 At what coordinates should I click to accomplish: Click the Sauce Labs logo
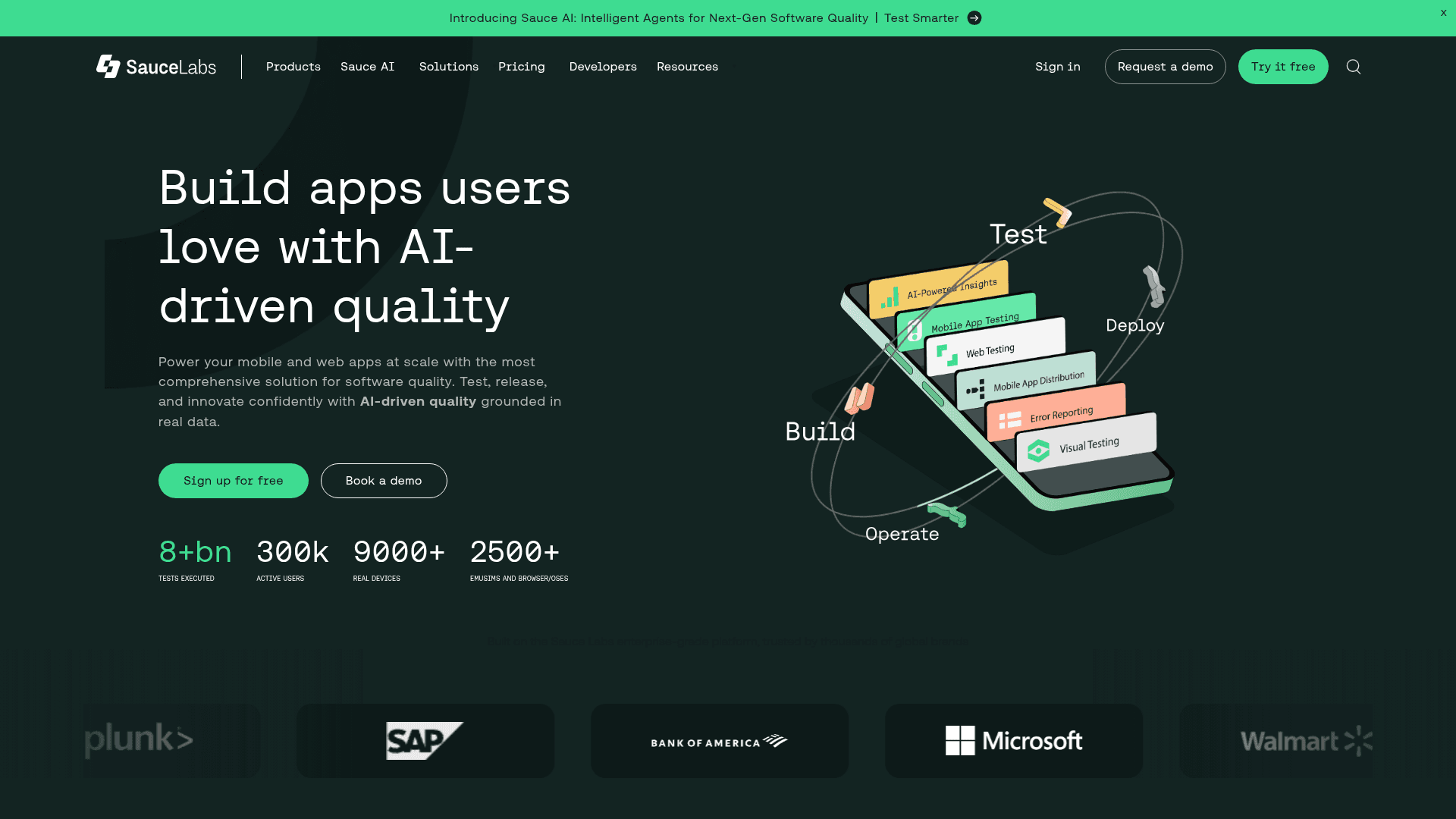[155, 67]
